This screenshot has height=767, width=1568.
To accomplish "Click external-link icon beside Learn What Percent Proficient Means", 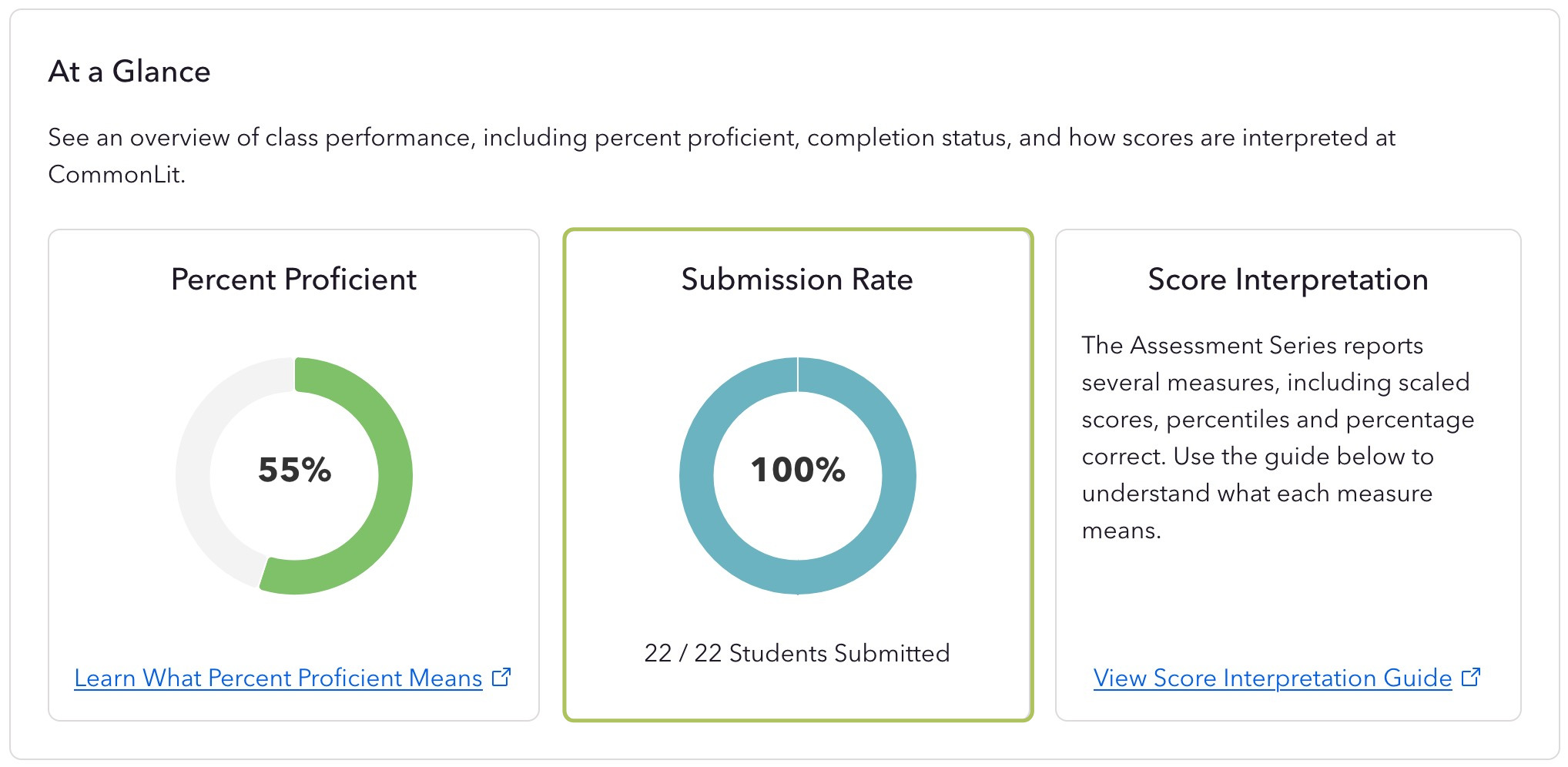I will click(501, 677).
